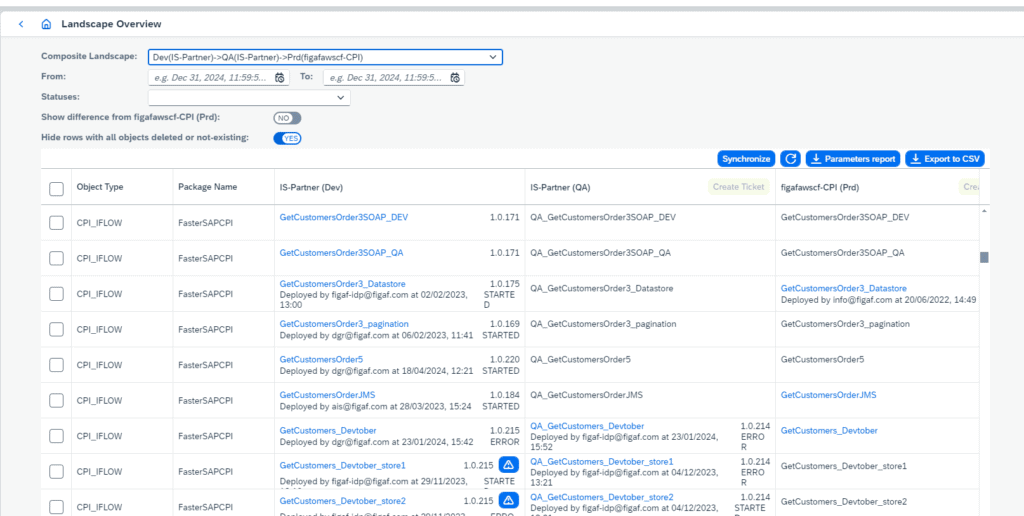This screenshot has width=1024, height=516.
Task: Open the Statuses dropdown
Action: [249, 97]
